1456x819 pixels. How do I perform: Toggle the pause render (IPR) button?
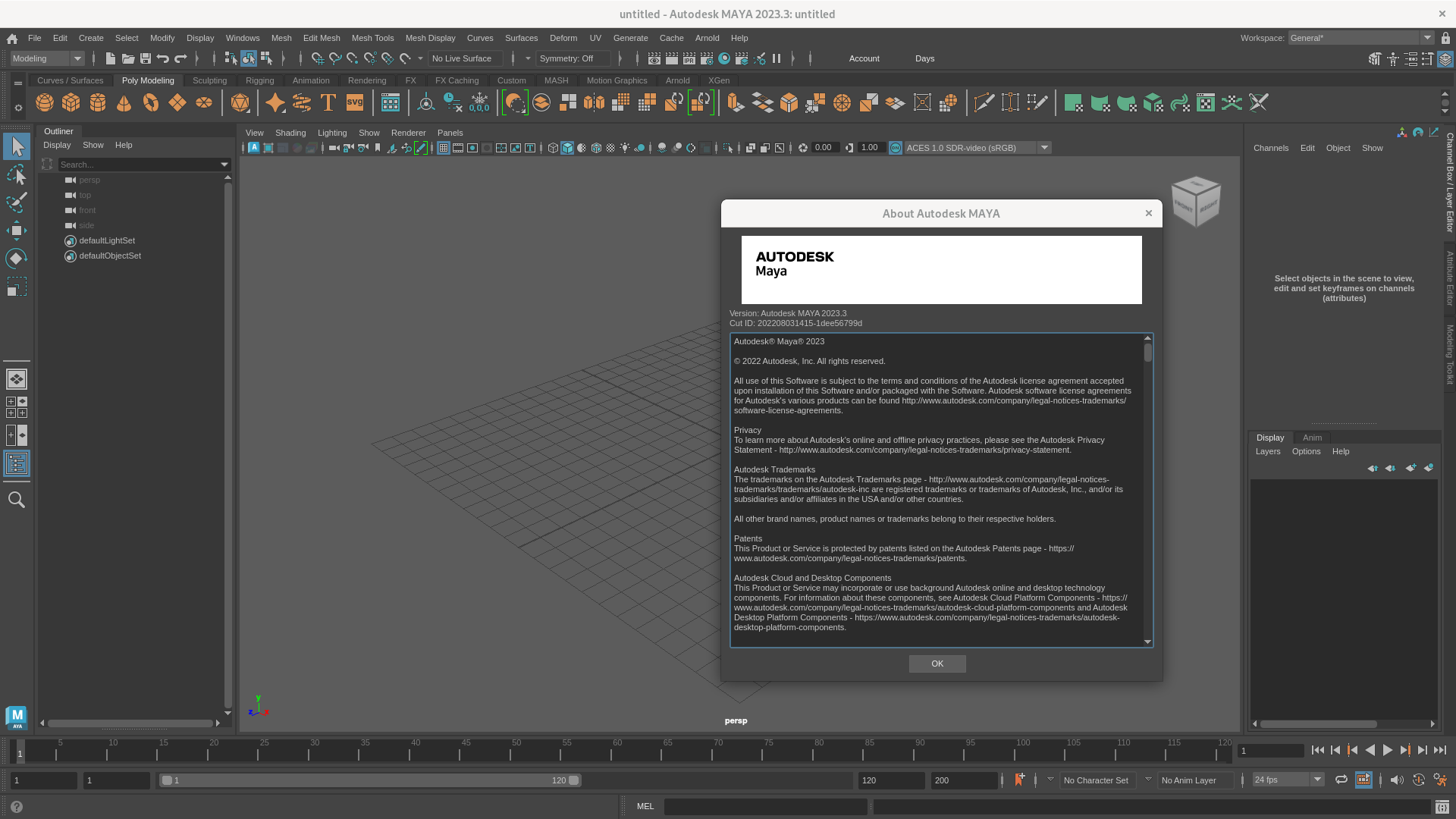[x=777, y=58]
